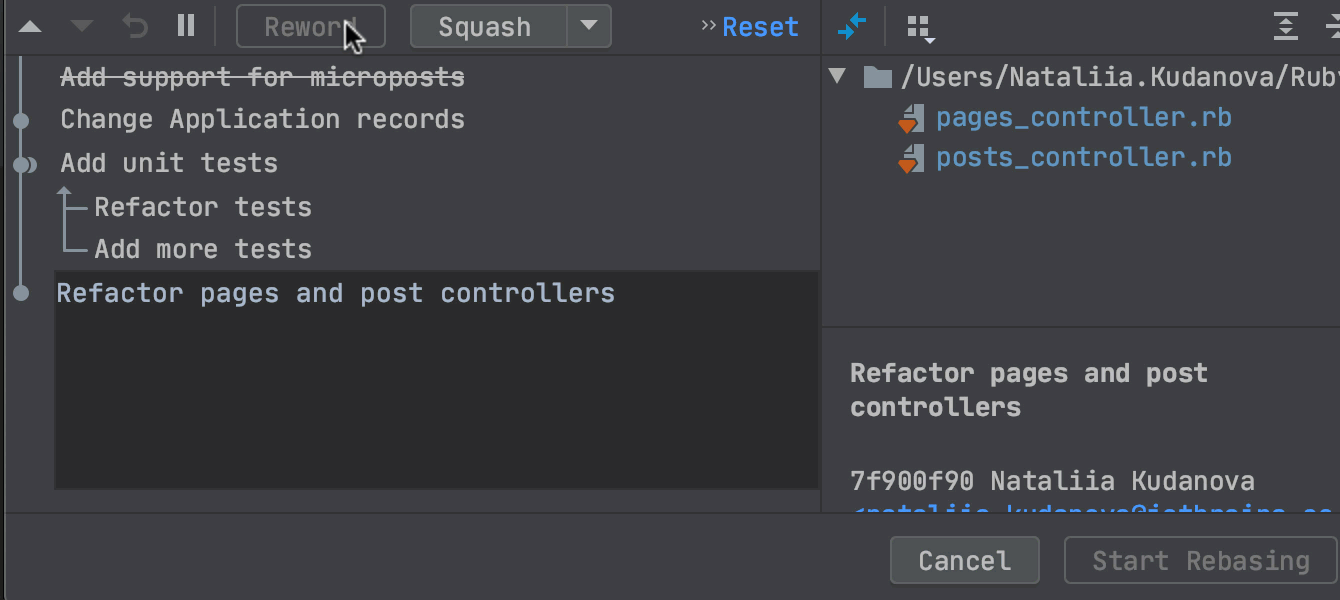Click the blue diff arrows icon
This screenshot has width=1340, height=600.
[852, 27]
